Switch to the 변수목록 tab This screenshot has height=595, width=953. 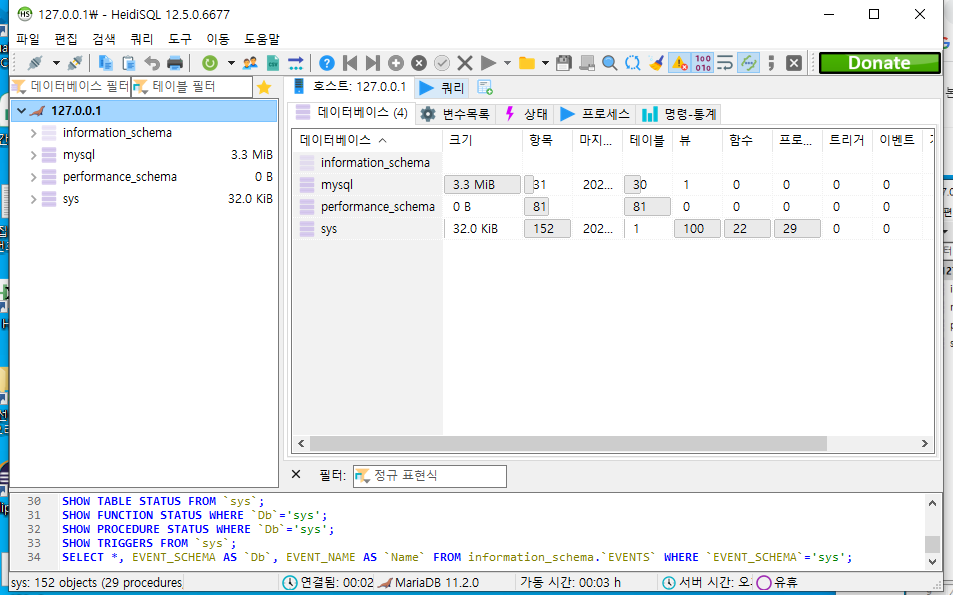coord(455,114)
